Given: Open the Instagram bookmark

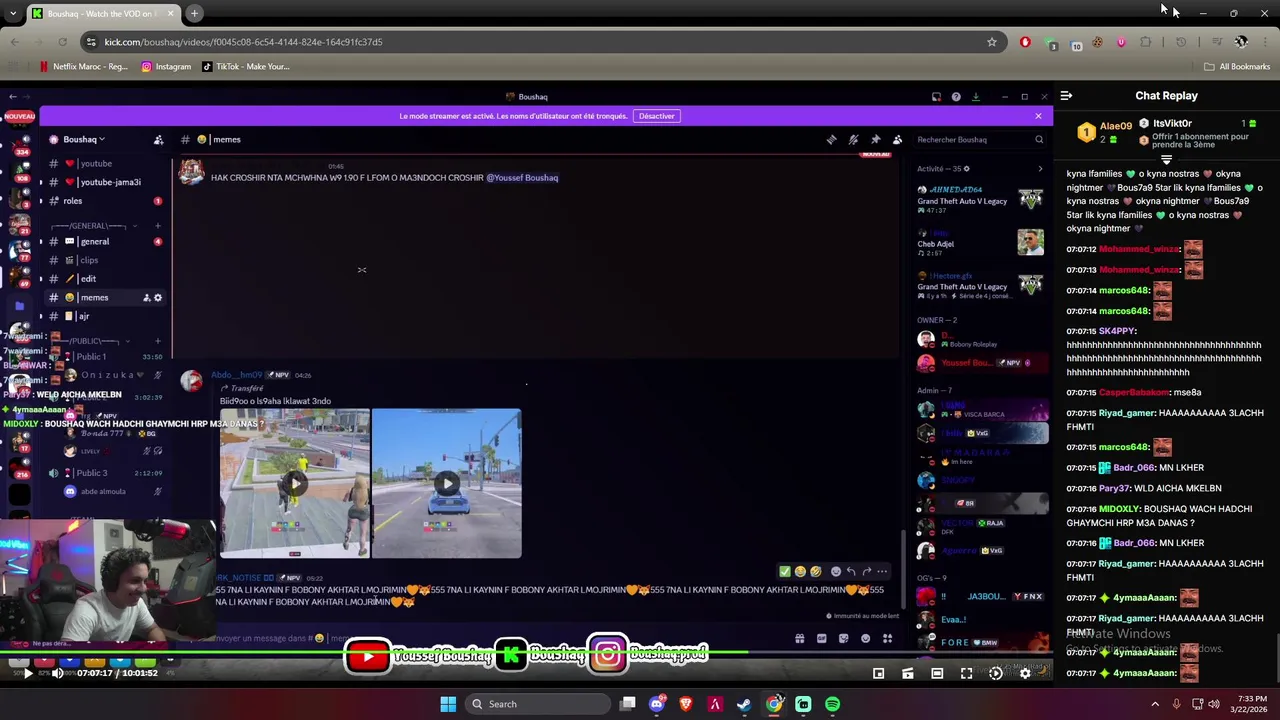Looking at the screenshot, I should [x=166, y=67].
